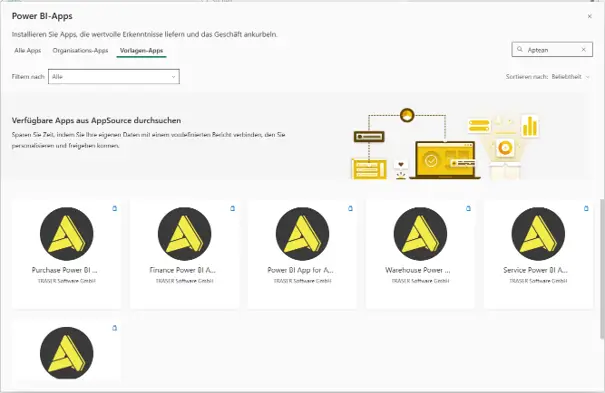The width and height of the screenshot is (605, 393).
Task: Switch to the Organisations-Apps tab
Action: coord(80,51)
